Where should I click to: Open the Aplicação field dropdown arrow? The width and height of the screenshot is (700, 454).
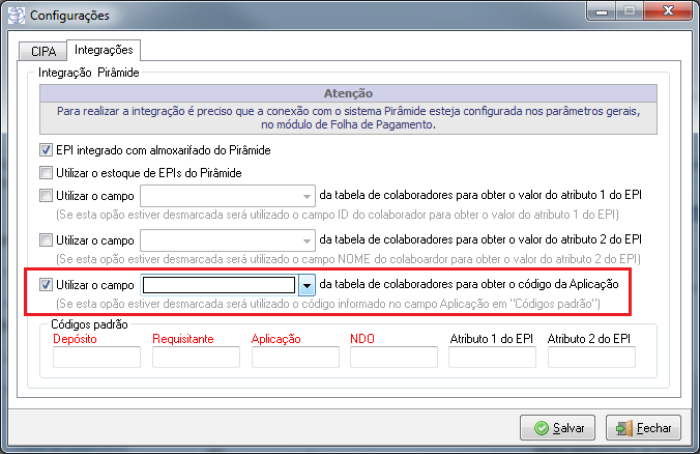[x=306, y=286]
